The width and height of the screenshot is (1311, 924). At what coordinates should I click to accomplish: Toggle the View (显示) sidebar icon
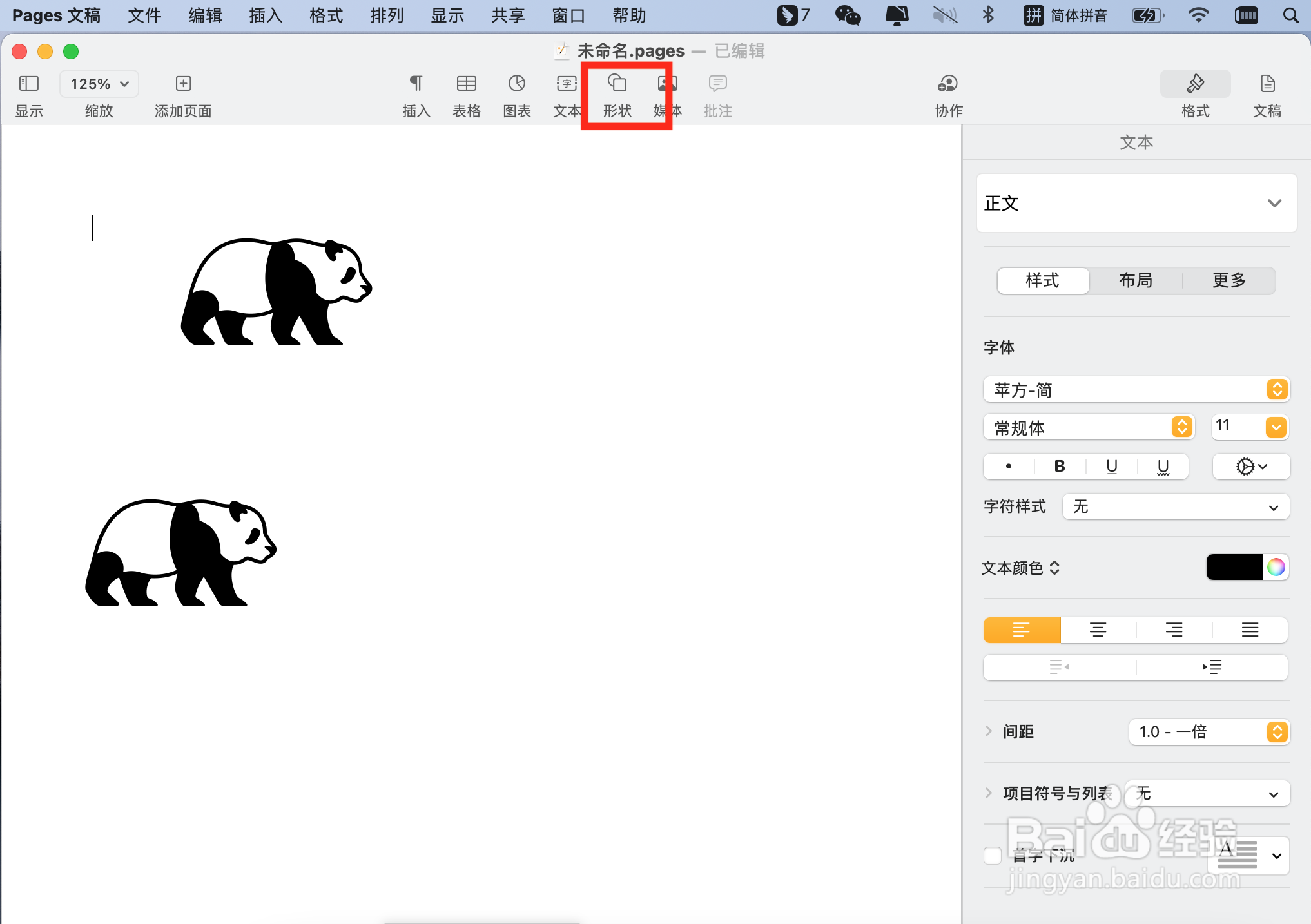[x=29, y=84]
